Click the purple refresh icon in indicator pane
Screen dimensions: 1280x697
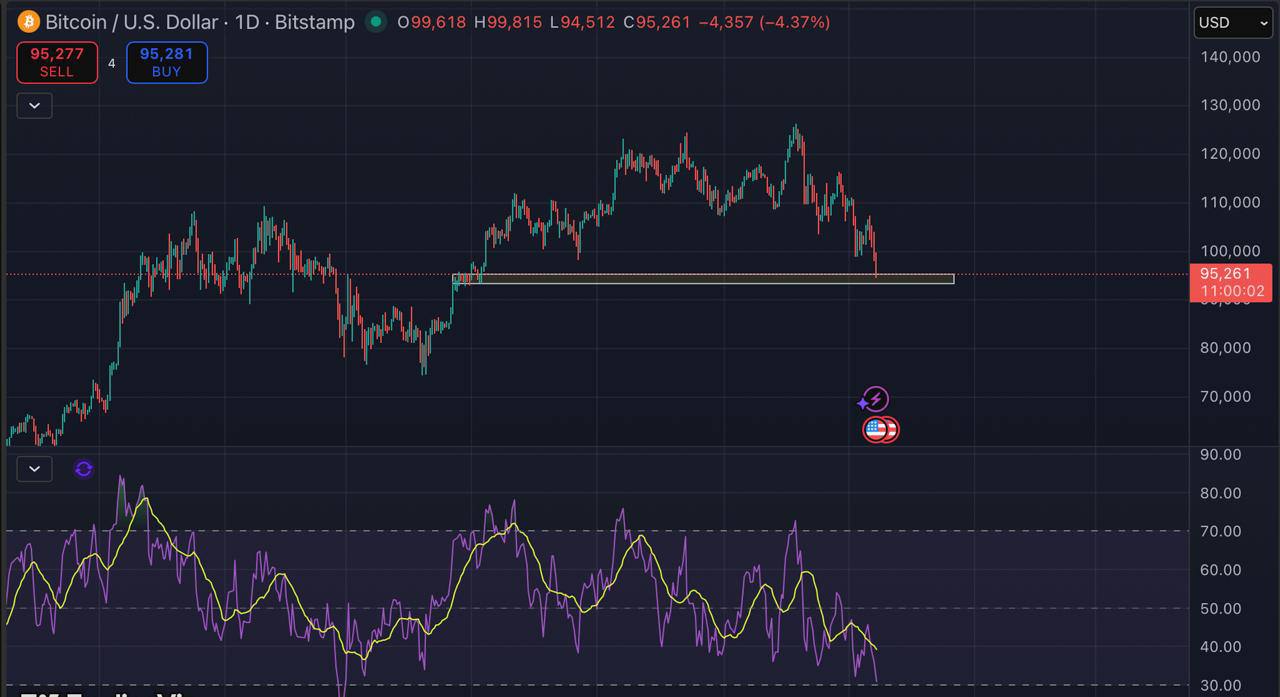coord(84,469)
